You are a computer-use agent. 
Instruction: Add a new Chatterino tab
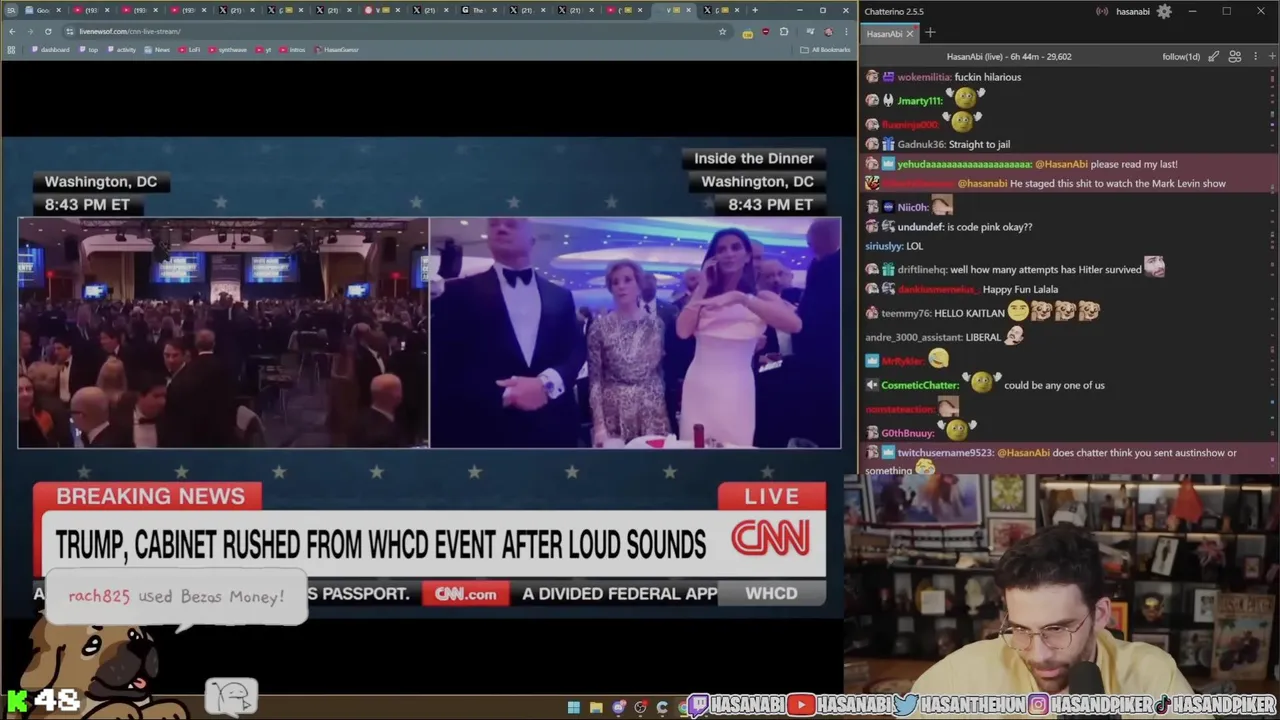point(930,33)
